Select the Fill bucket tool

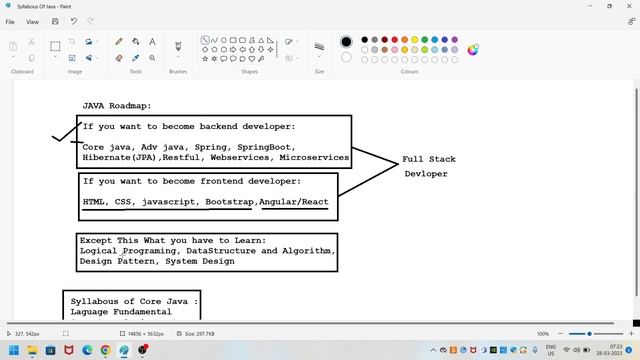pos(136,42)
